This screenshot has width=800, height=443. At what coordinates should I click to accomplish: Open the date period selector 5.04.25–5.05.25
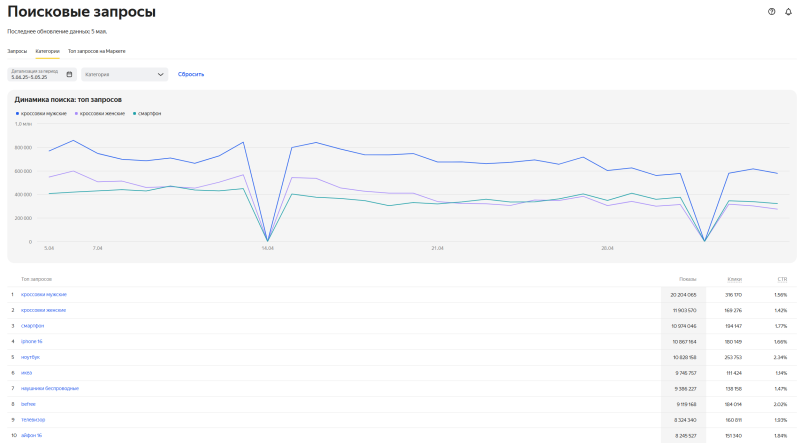point(42,75)
